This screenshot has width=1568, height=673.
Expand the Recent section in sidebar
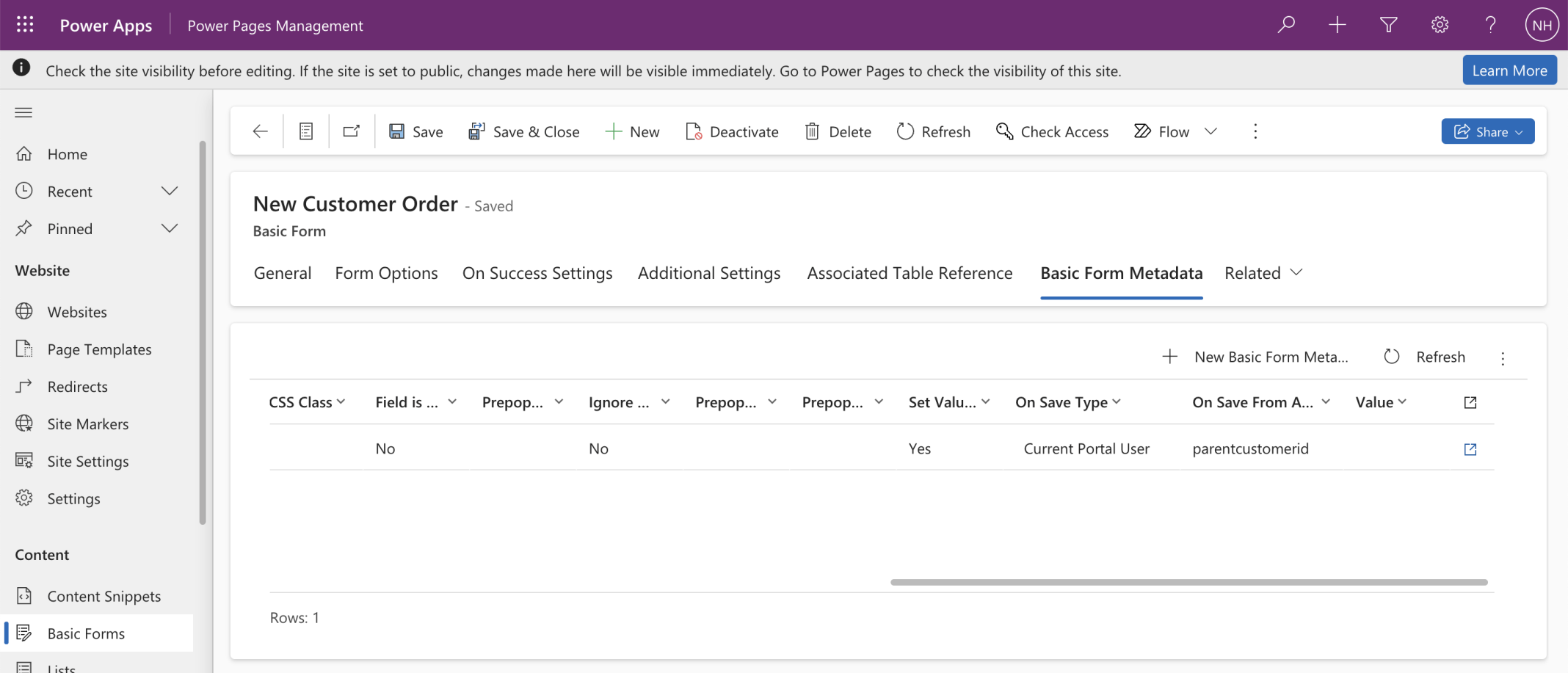tap(170, 192)
